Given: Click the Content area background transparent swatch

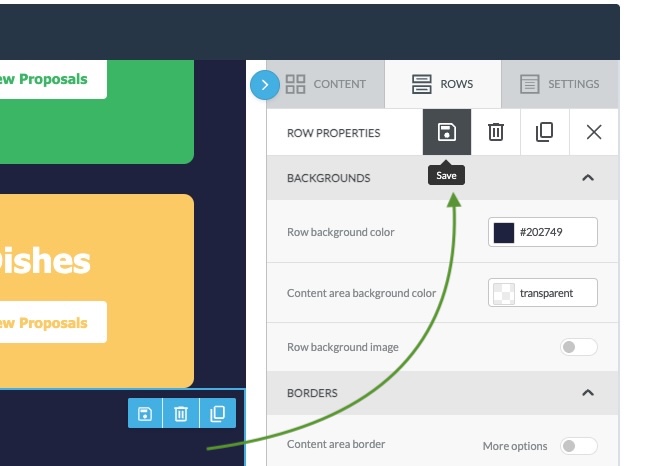Looking at the screenshot, I should [504, 293].
